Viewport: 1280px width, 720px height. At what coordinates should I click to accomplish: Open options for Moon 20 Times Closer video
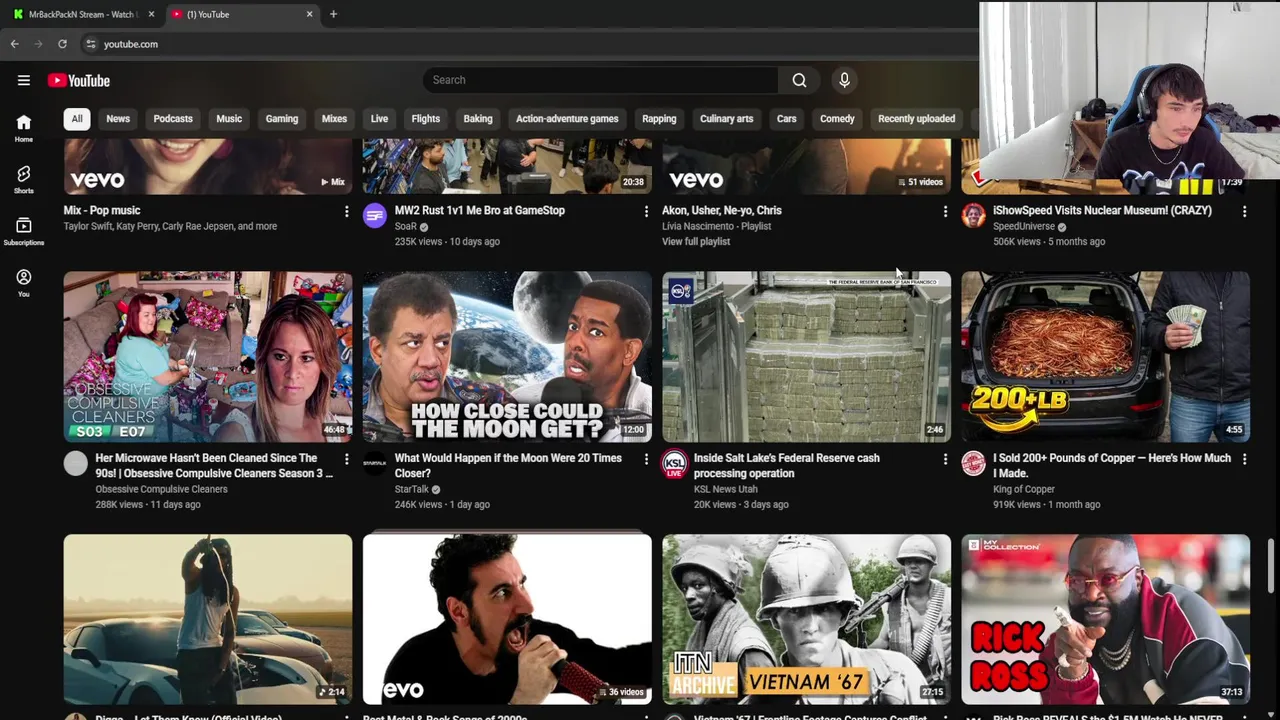pyautogui.click(x=646, y=459)
